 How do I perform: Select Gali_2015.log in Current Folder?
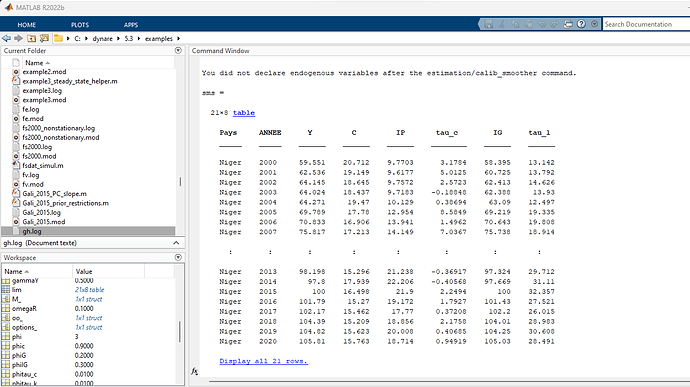(41, 212)
